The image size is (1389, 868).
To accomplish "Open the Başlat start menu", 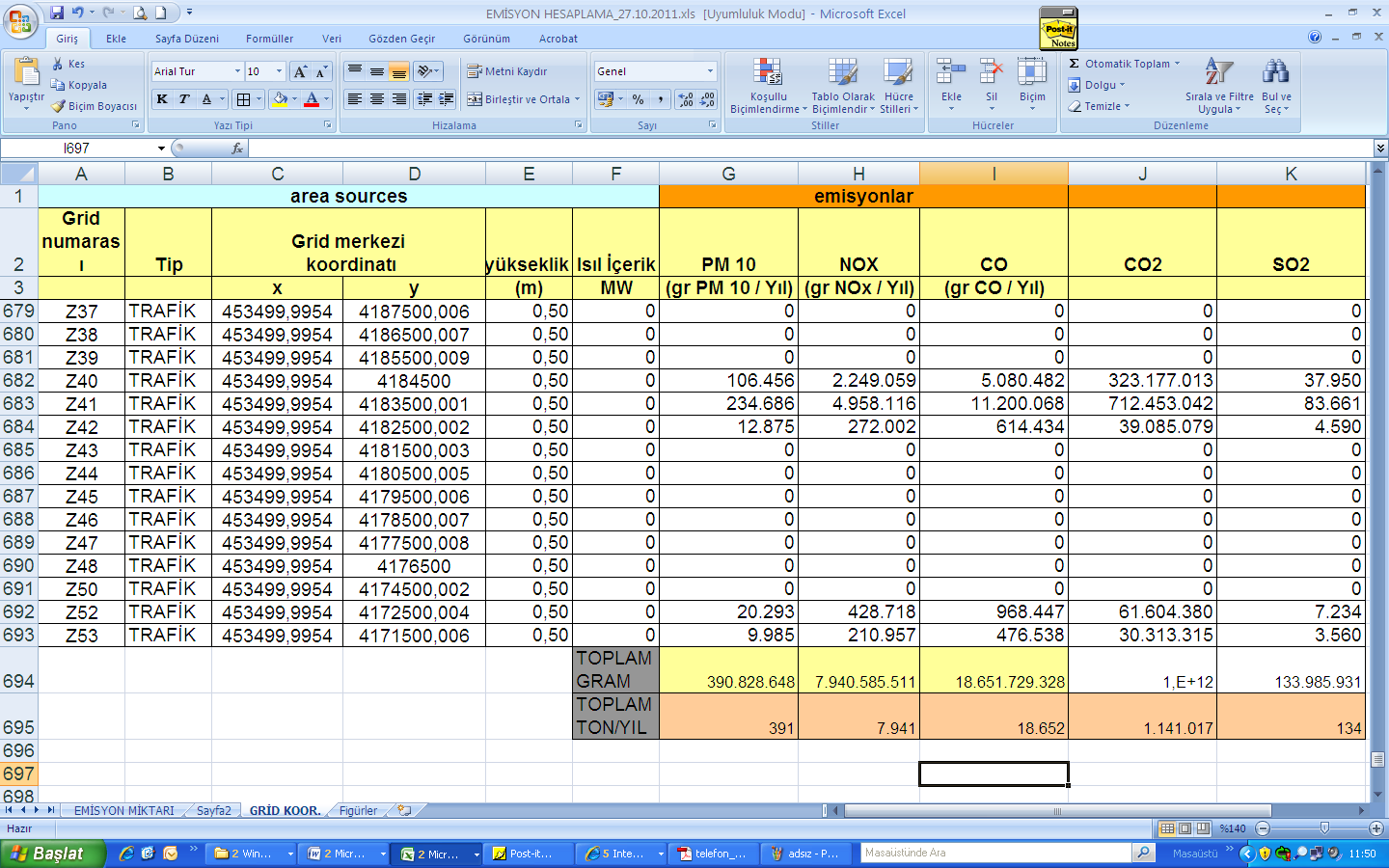I will pos(52,854).
